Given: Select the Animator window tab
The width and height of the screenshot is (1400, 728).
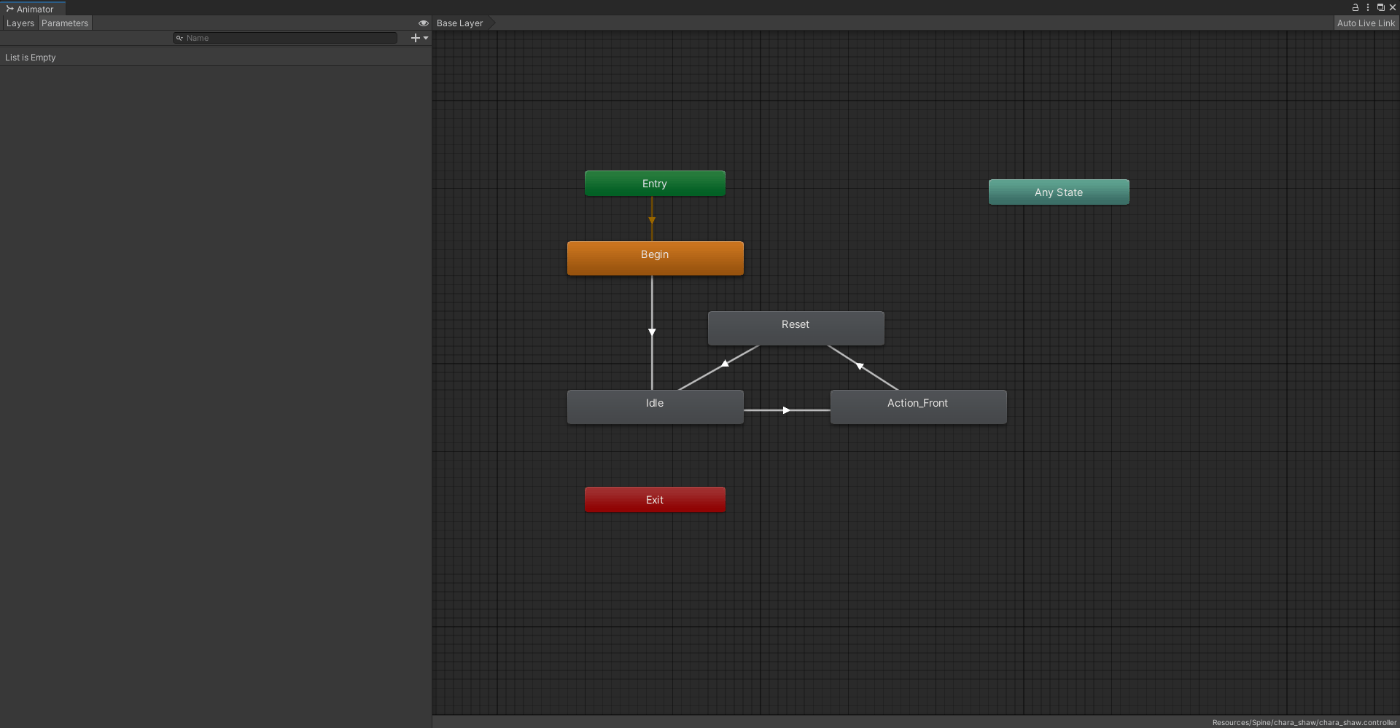Looking at the screenshot, I should click(31, 9).
